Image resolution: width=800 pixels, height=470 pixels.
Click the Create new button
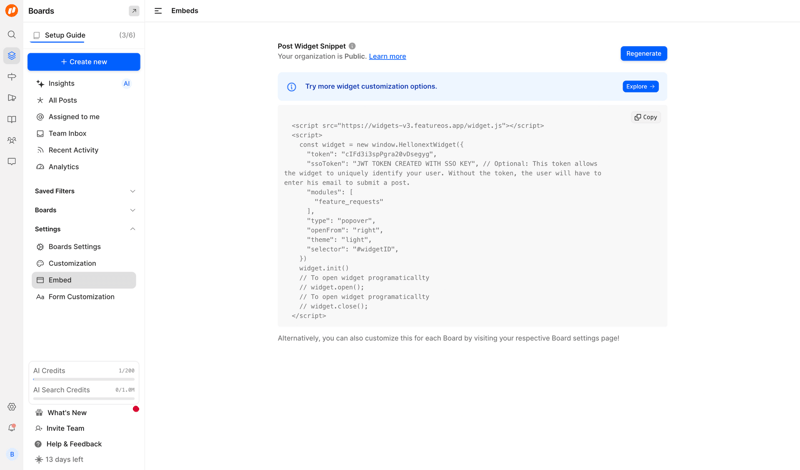[84, 62]
